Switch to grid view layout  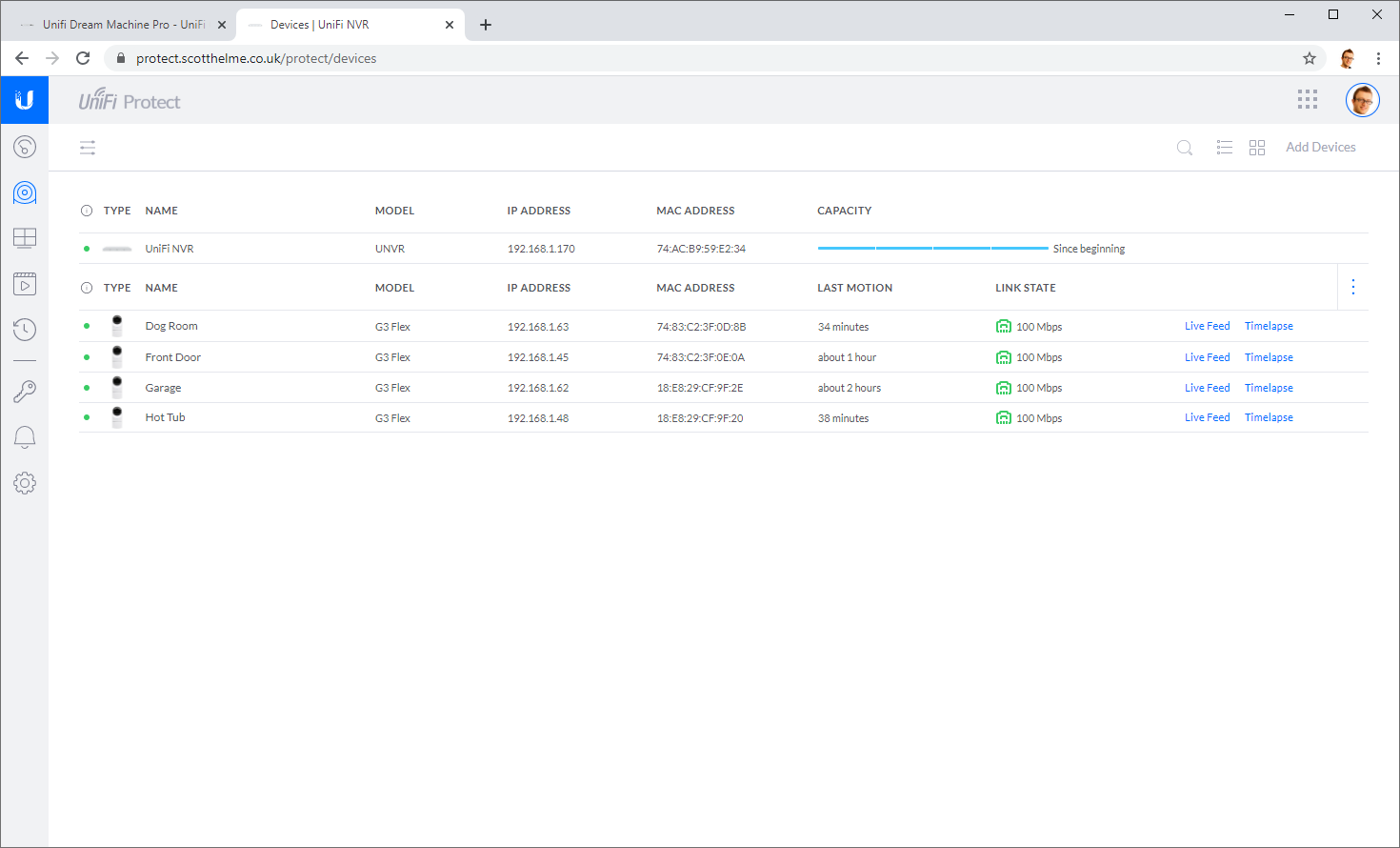pyautogui.click(x=1257, y=148)
